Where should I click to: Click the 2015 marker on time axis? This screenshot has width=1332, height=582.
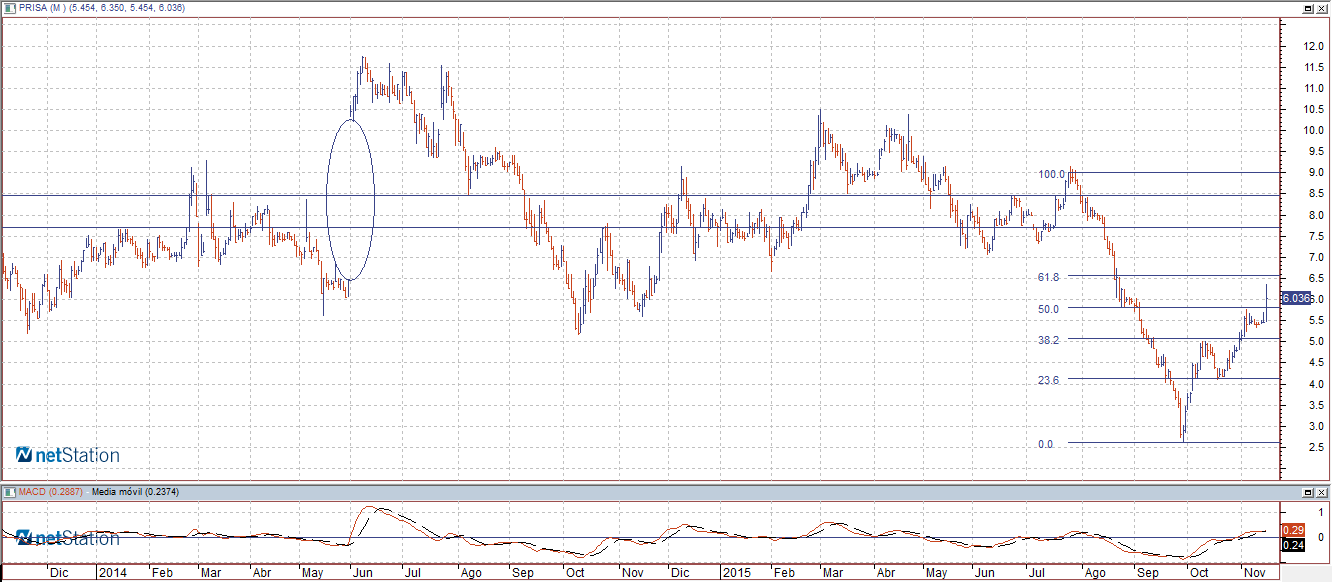[735, 573]
